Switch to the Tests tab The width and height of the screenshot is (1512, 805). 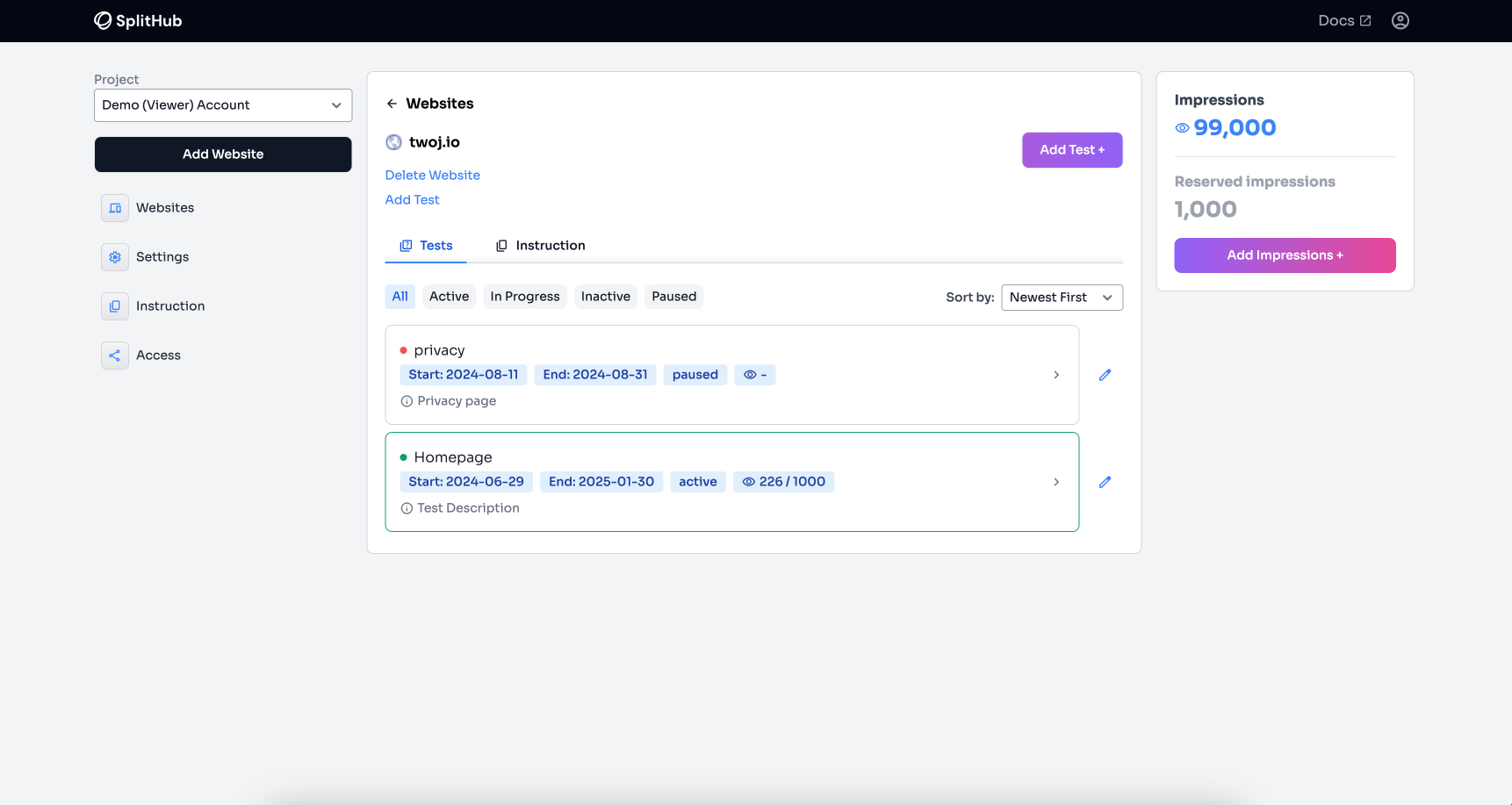pyautogui.click(x=427, y=246)
